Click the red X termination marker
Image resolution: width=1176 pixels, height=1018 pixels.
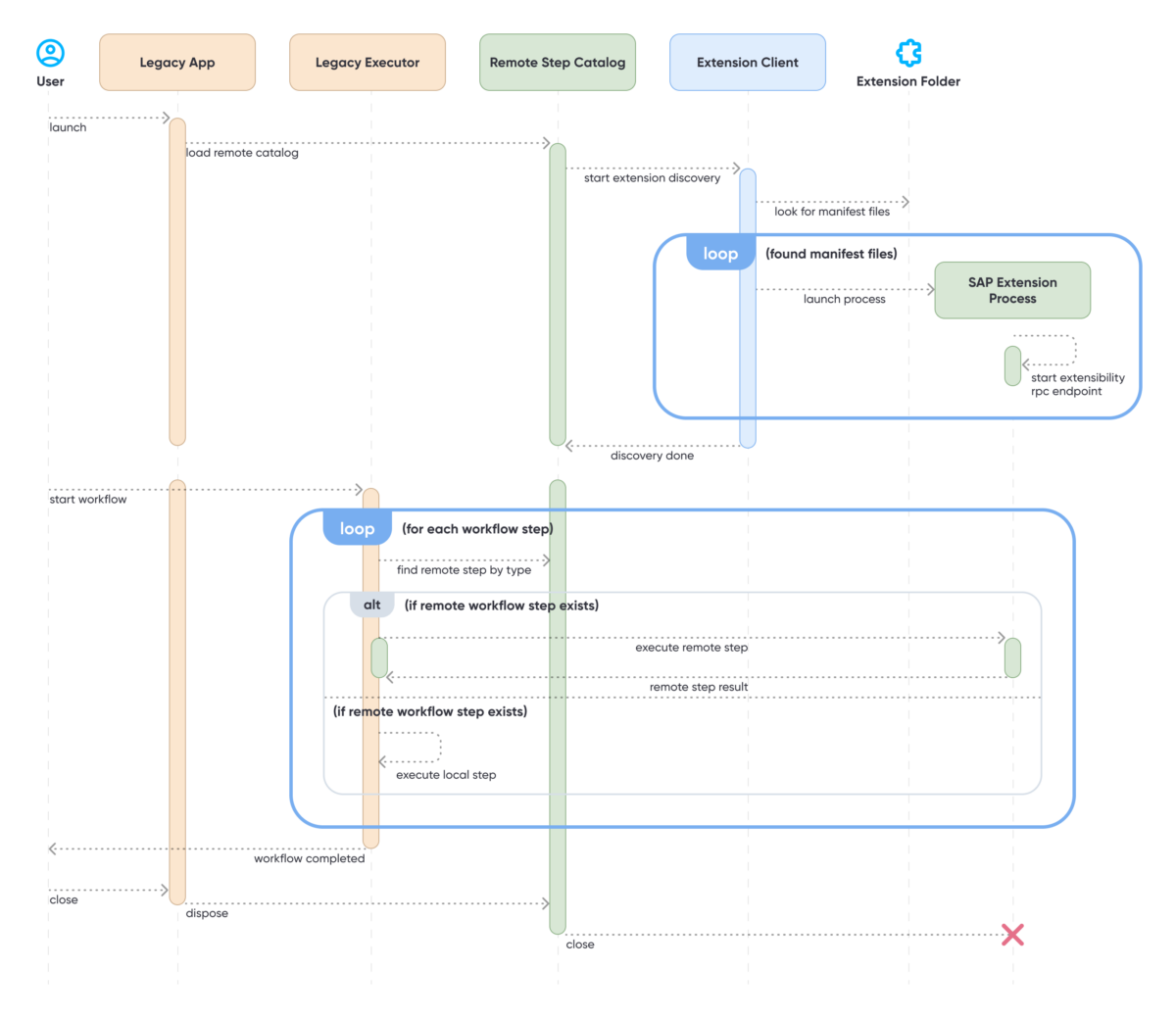click(x=1012, y=935)
